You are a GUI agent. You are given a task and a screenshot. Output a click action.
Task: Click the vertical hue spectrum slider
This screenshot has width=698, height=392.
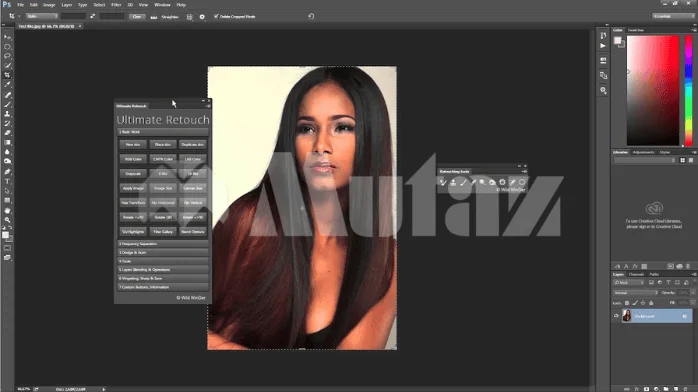tap(689, 90)
